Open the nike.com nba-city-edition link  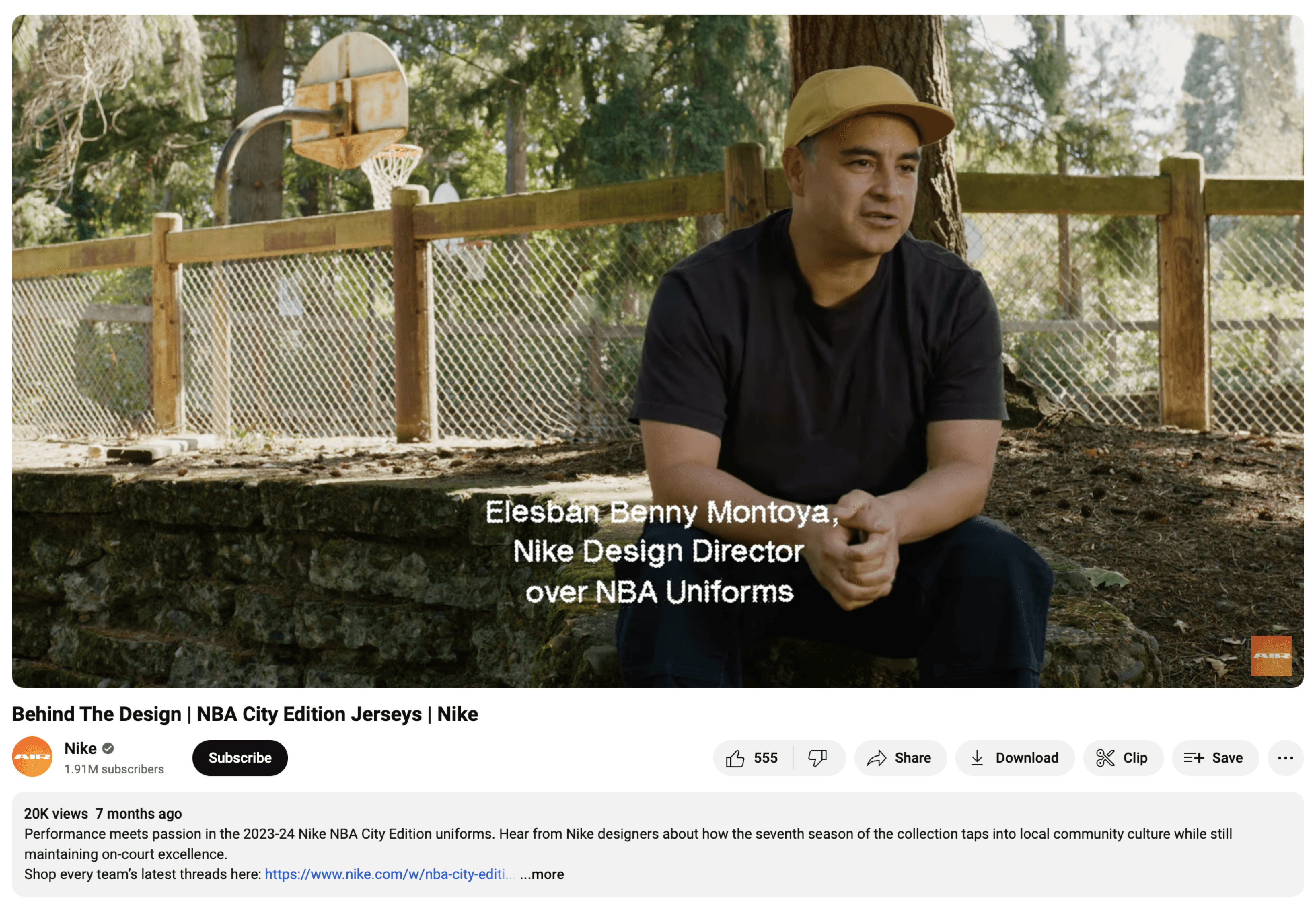pyautogui.click(x=390, y=874)
